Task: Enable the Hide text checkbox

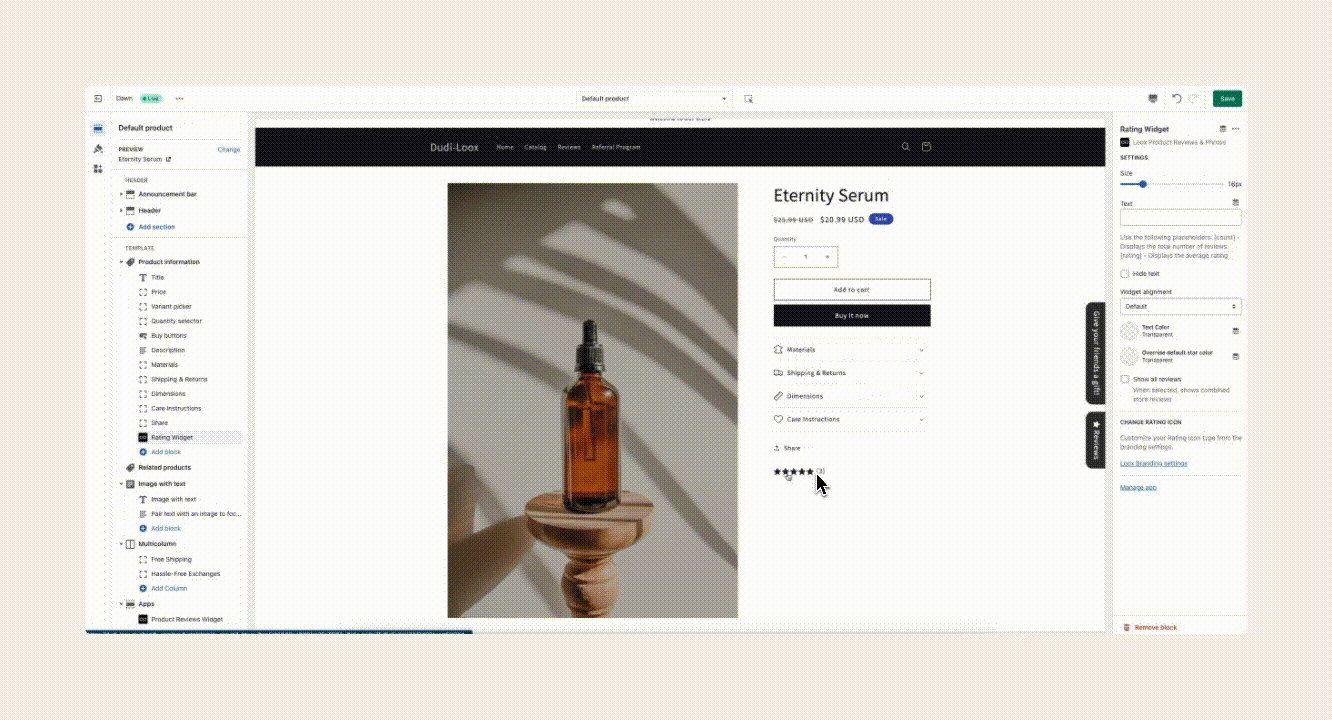Action: [x=1125, y=273]
